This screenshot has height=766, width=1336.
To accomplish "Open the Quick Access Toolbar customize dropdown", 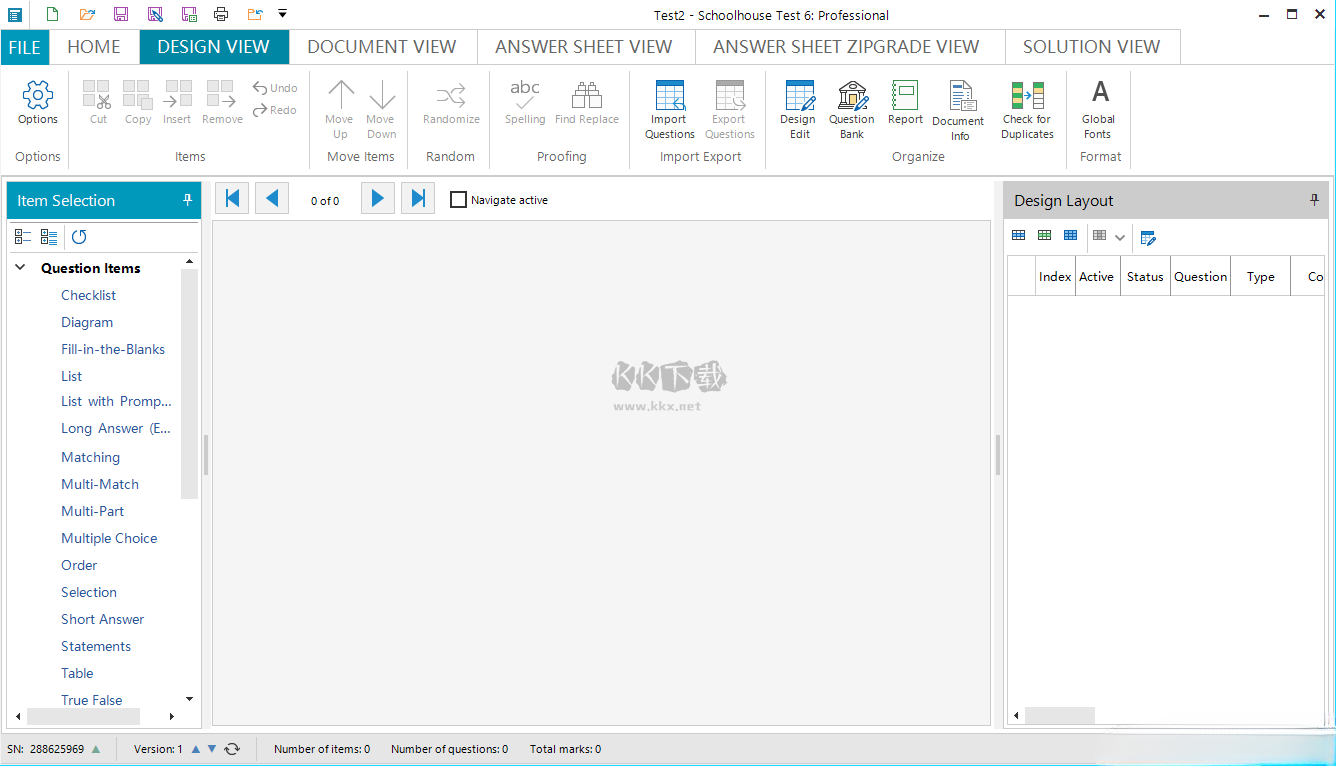I will pos(283,14).
